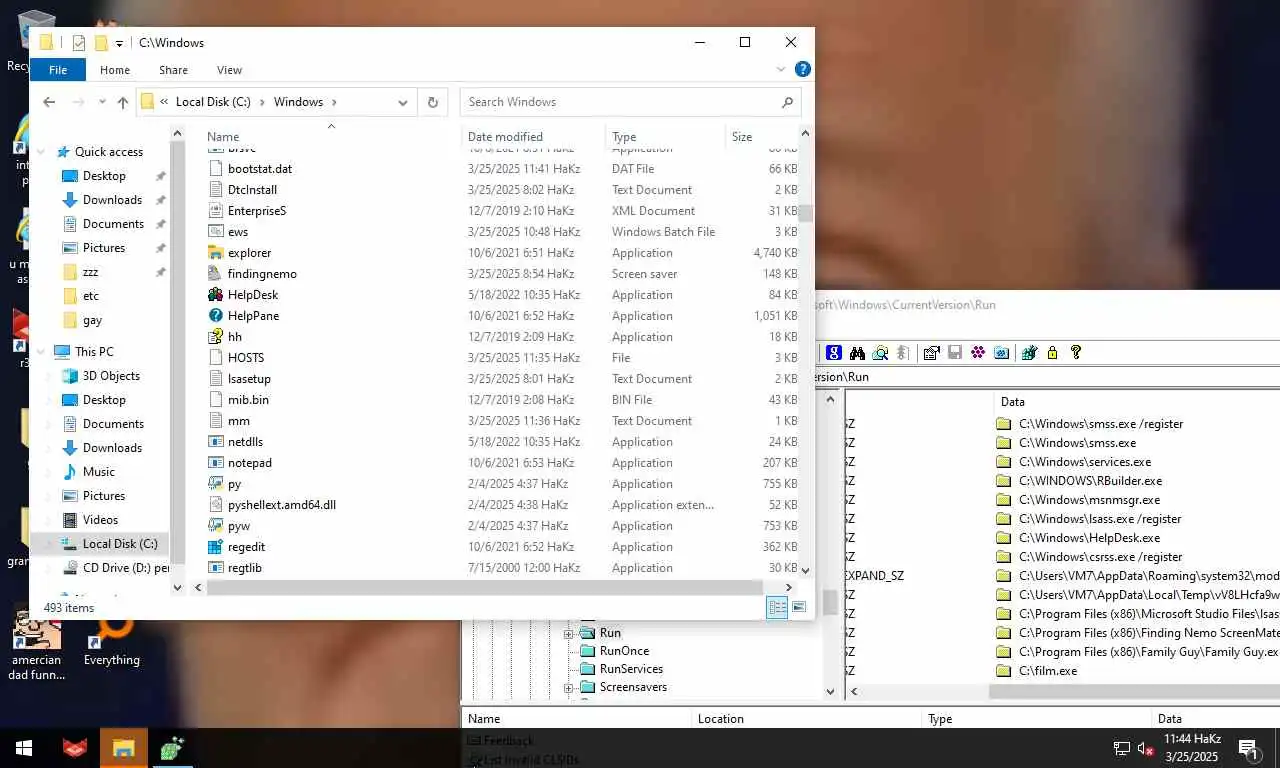The height and width of the screenshot is (768, 1280).
Task: Click the file list vertical scrollbar thumb
Action: (805, 213)
